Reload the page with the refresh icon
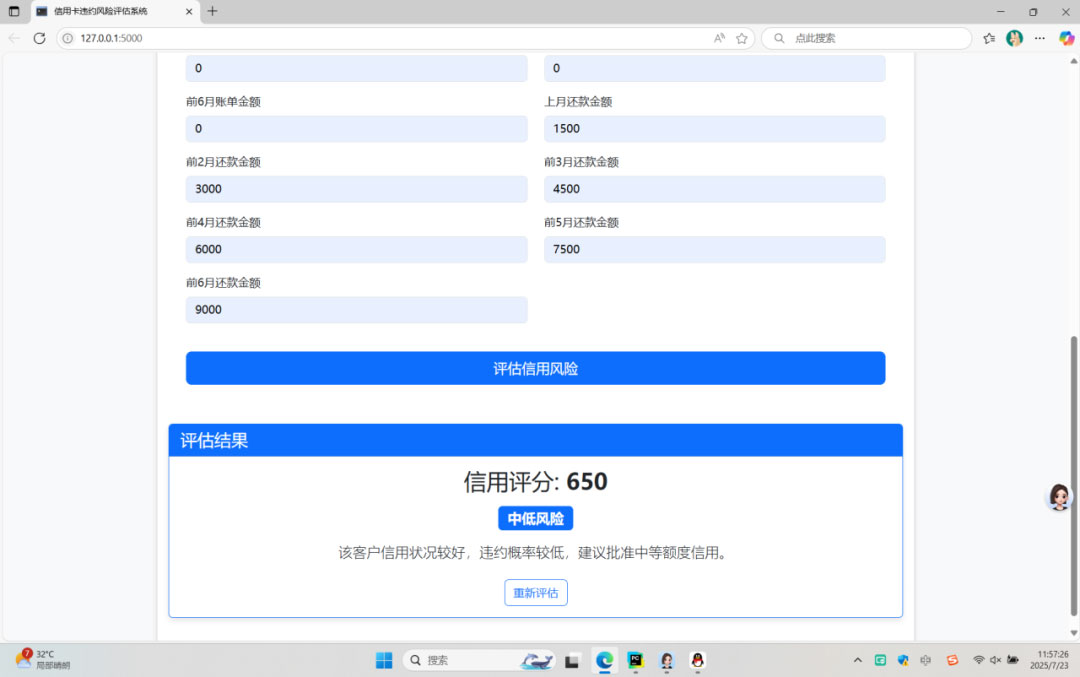The height and width of the screenshot is (677, 1080). pyautogui.click(x=39, y=38)
